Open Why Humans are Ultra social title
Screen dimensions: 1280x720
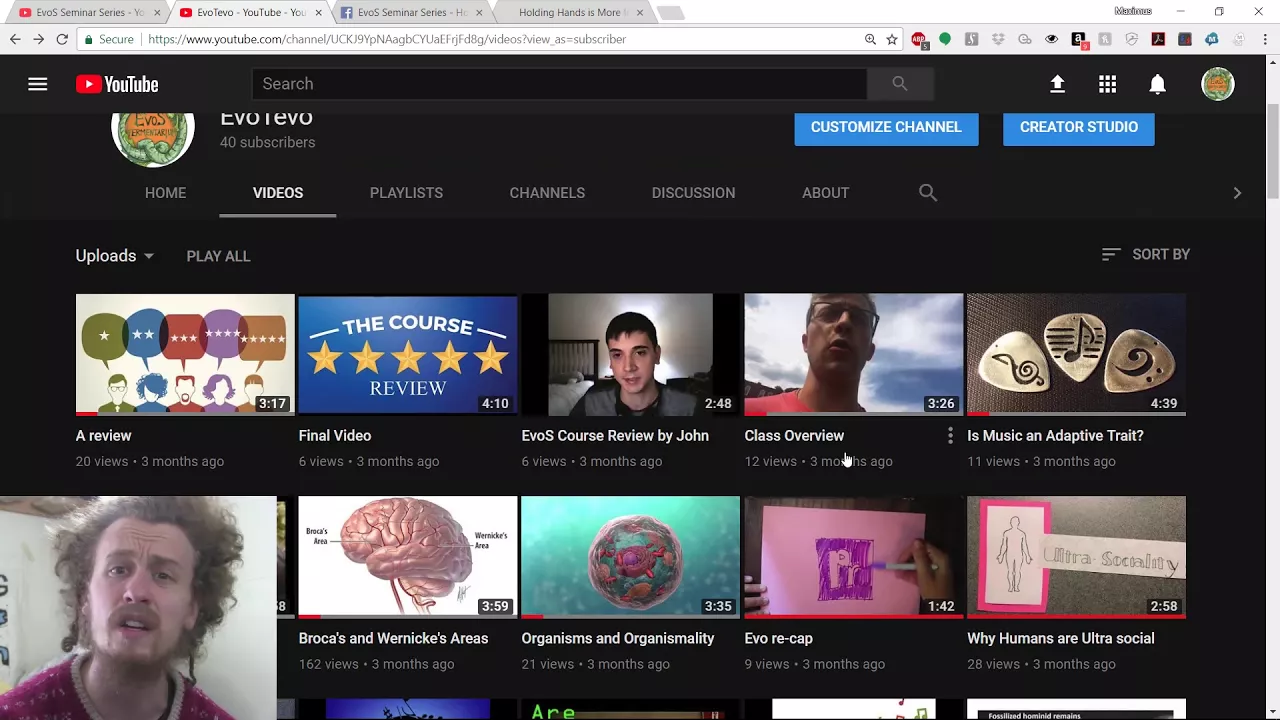(x=1061, y=638)
